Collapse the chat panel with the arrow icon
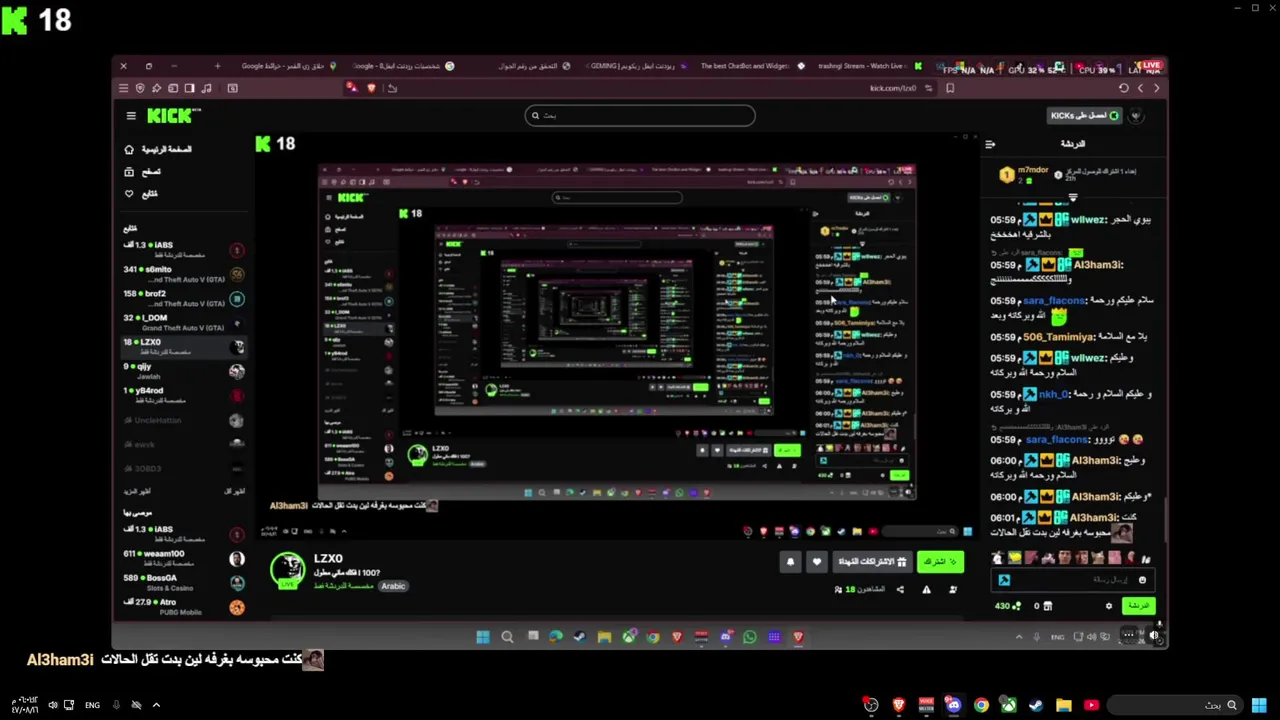 point(990,144)
